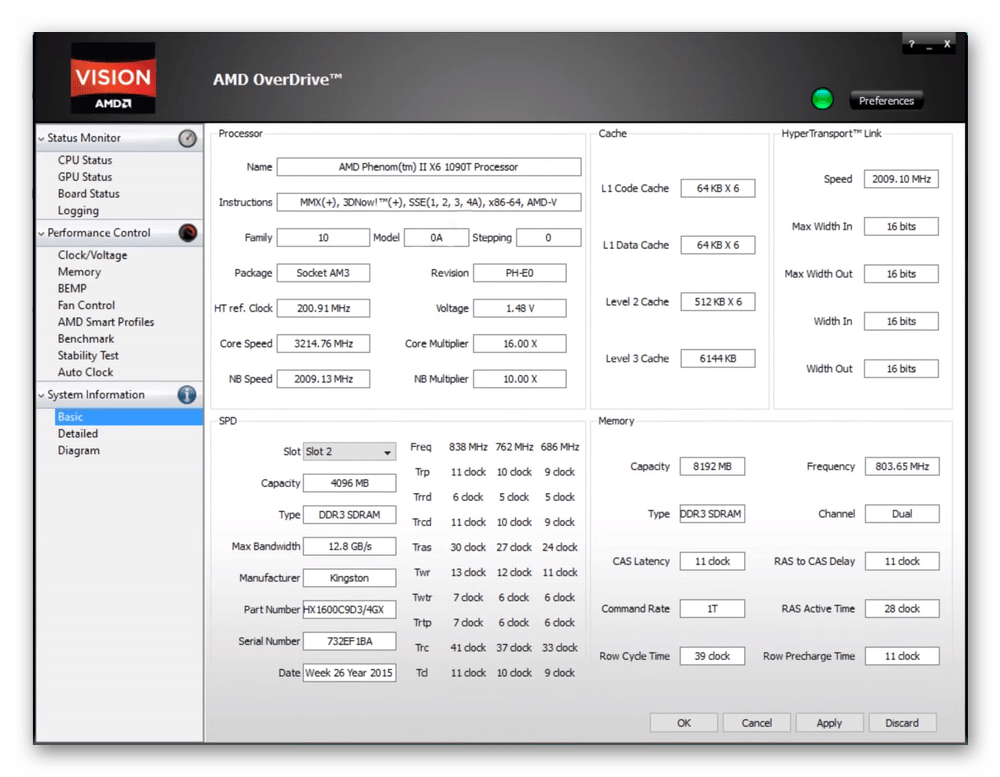The image size is (1000, 777).
Task: Click the Discard button
Action: (x=902, y=723)
